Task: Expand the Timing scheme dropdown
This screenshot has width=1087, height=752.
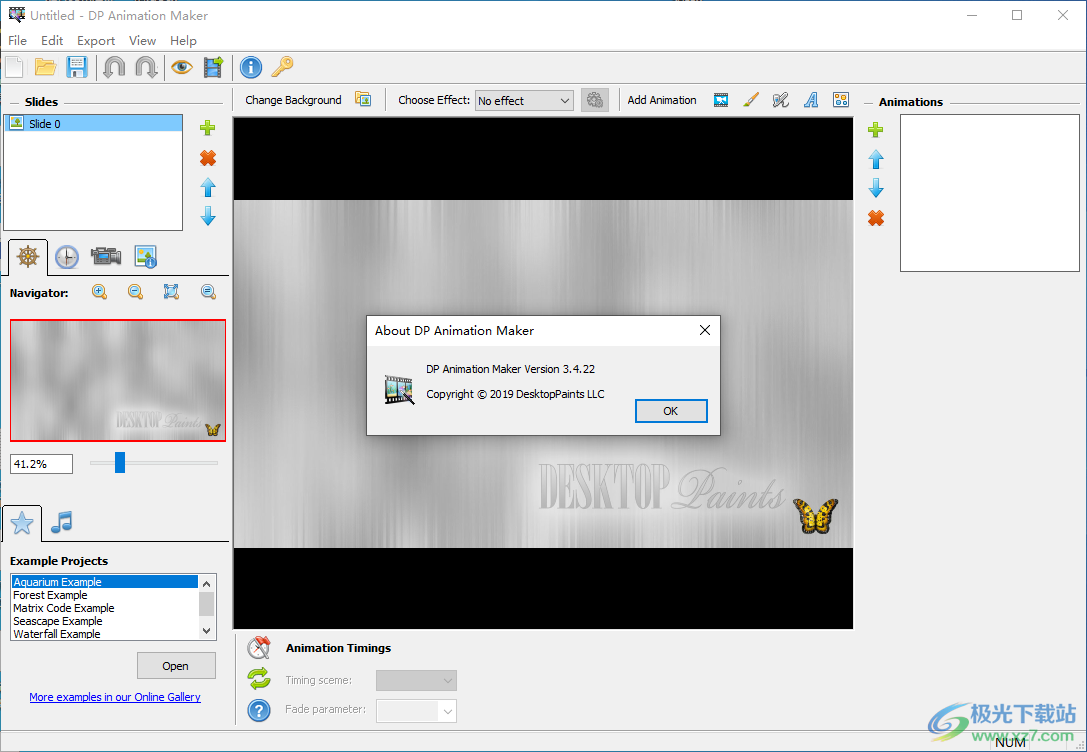Action: pyautogui.click(x=416, y=681)
